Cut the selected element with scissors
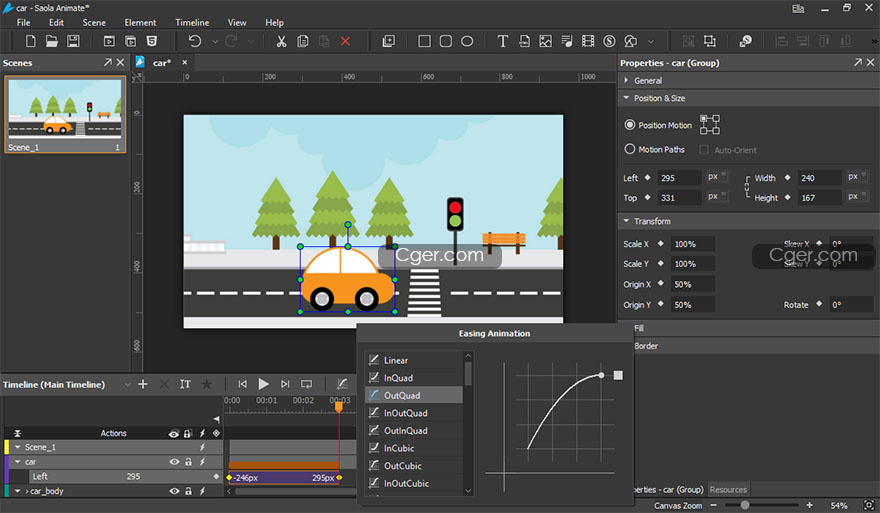Screen dimensions: 880x513 click(x=281, y=41)
